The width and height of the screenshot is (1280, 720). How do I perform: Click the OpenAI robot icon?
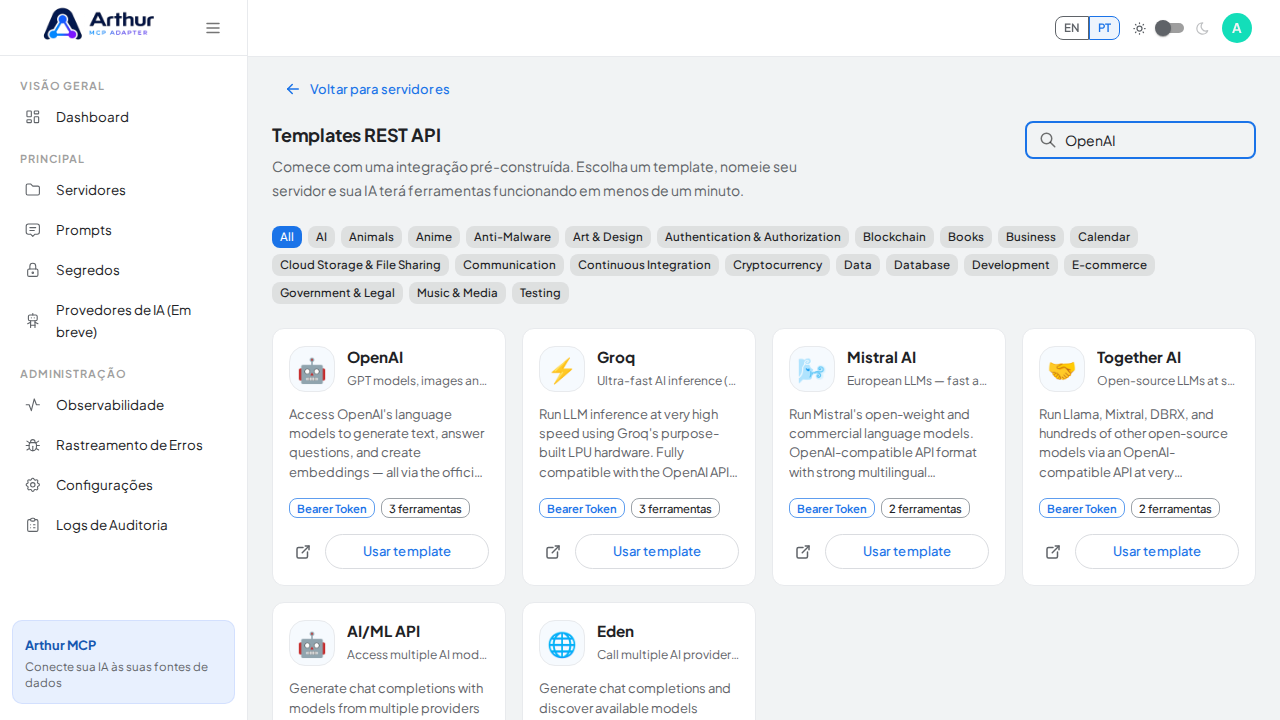coord(312,369)
